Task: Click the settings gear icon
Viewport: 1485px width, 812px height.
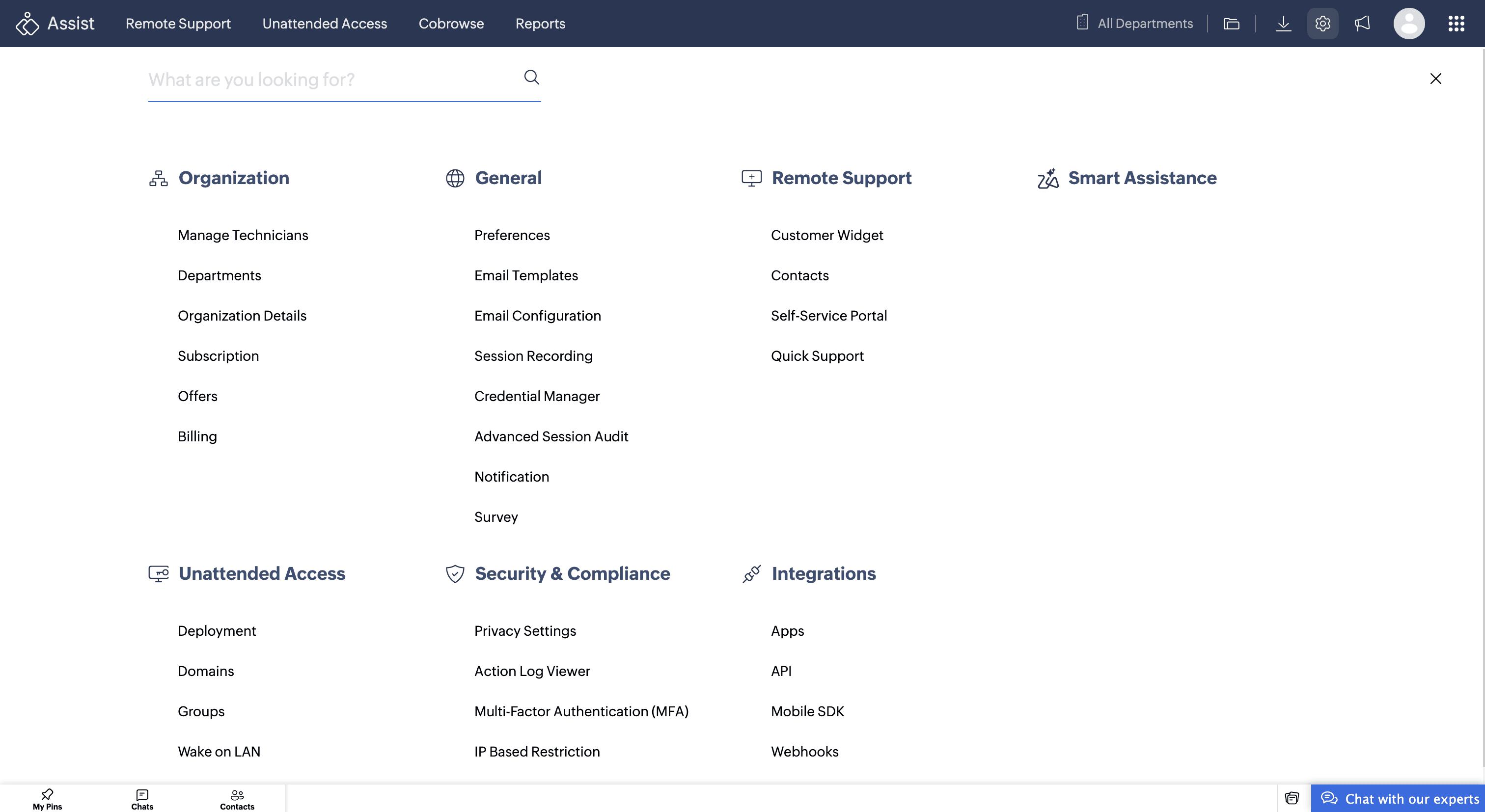Action: (x=1322, y=24)
